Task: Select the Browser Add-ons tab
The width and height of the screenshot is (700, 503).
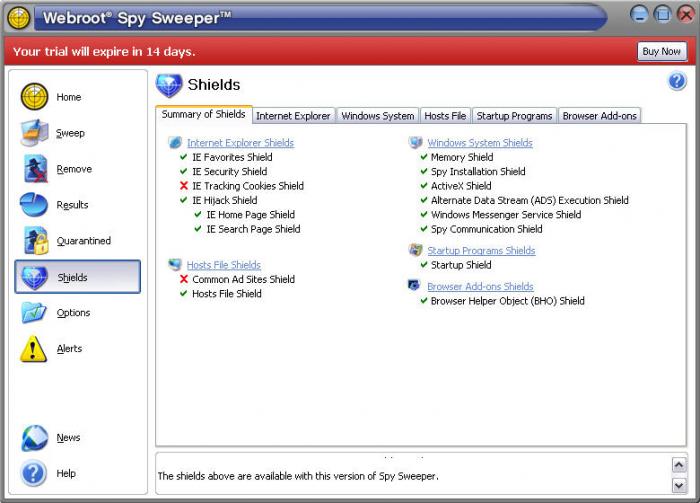Action: 599,116
